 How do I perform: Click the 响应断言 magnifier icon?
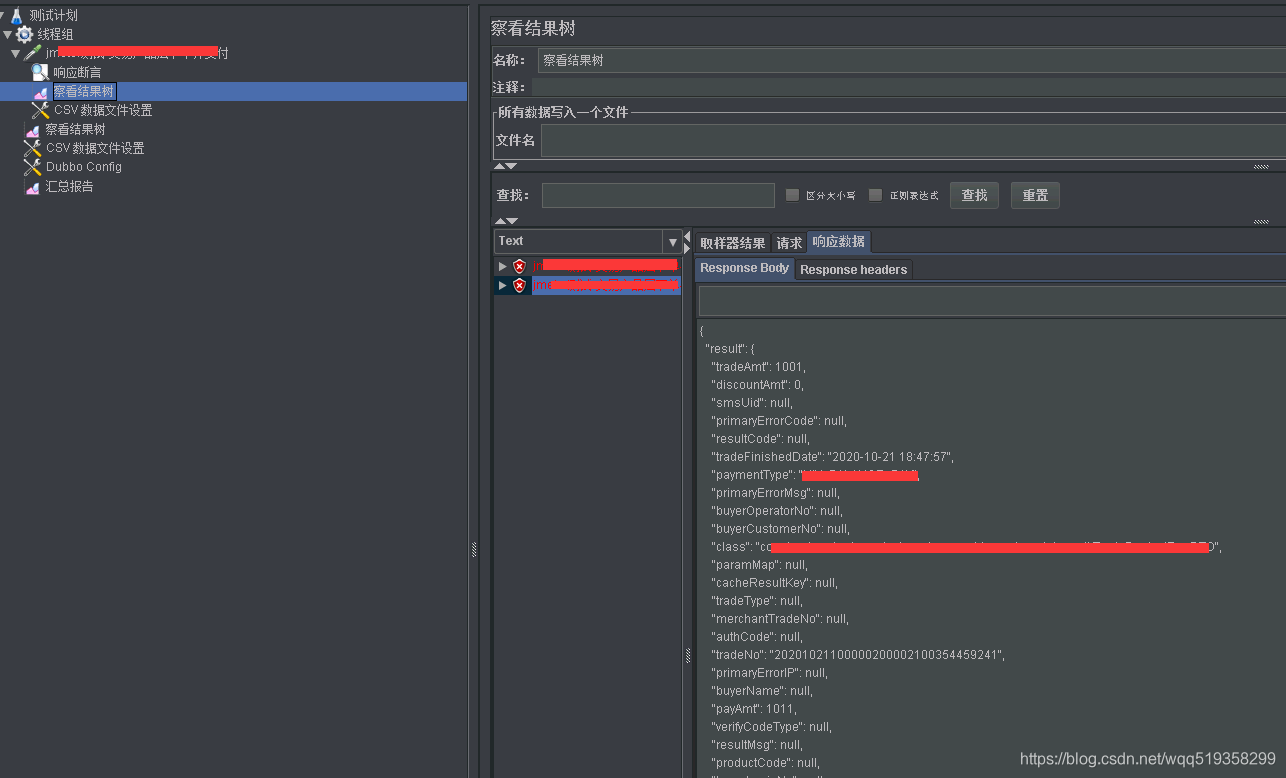coord(40,72)
